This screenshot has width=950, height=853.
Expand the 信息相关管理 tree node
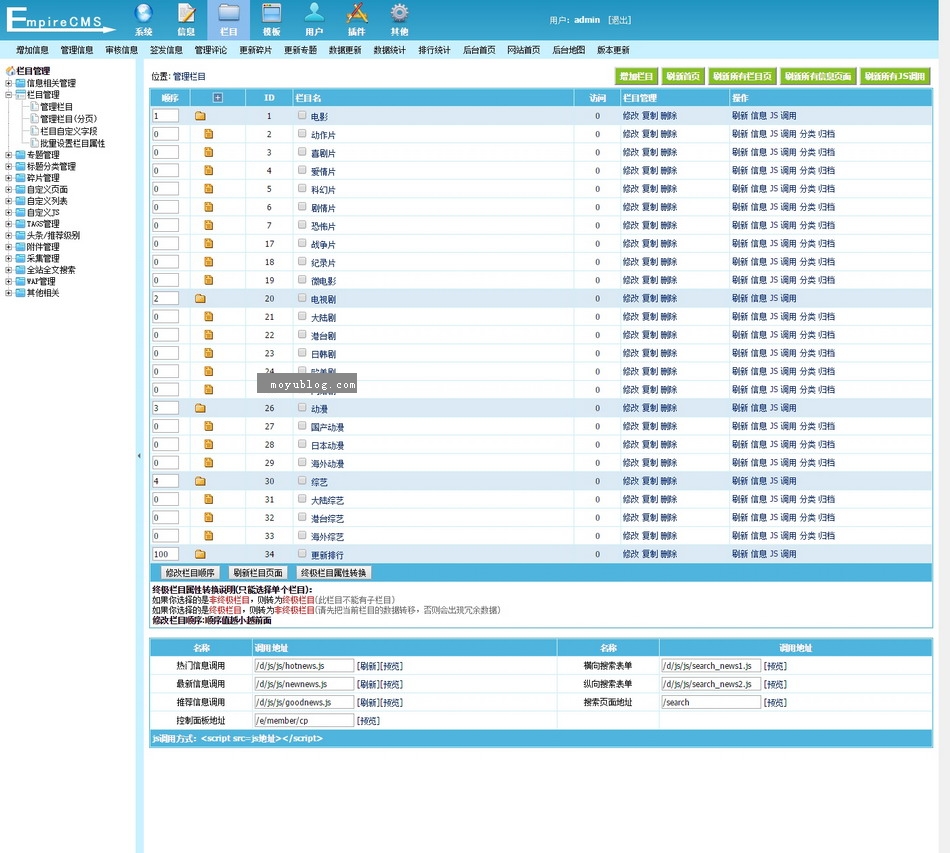(8, 83)
